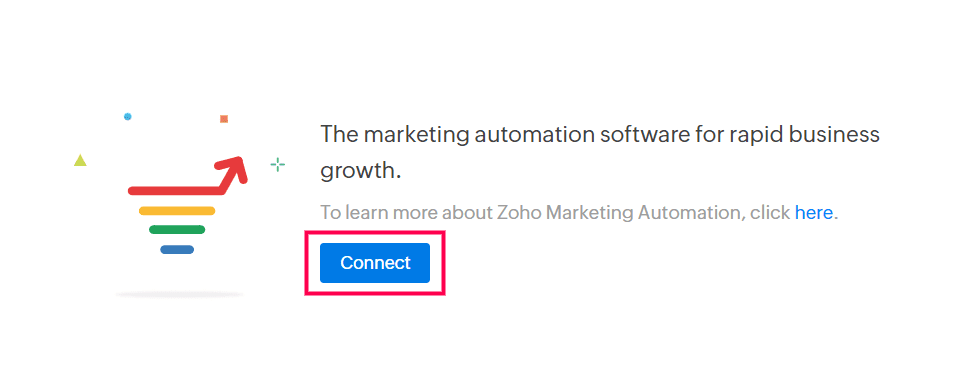Screen dimensions: 968x376
Task: Click the blue Connect button
Action: (x=375, y=263)
